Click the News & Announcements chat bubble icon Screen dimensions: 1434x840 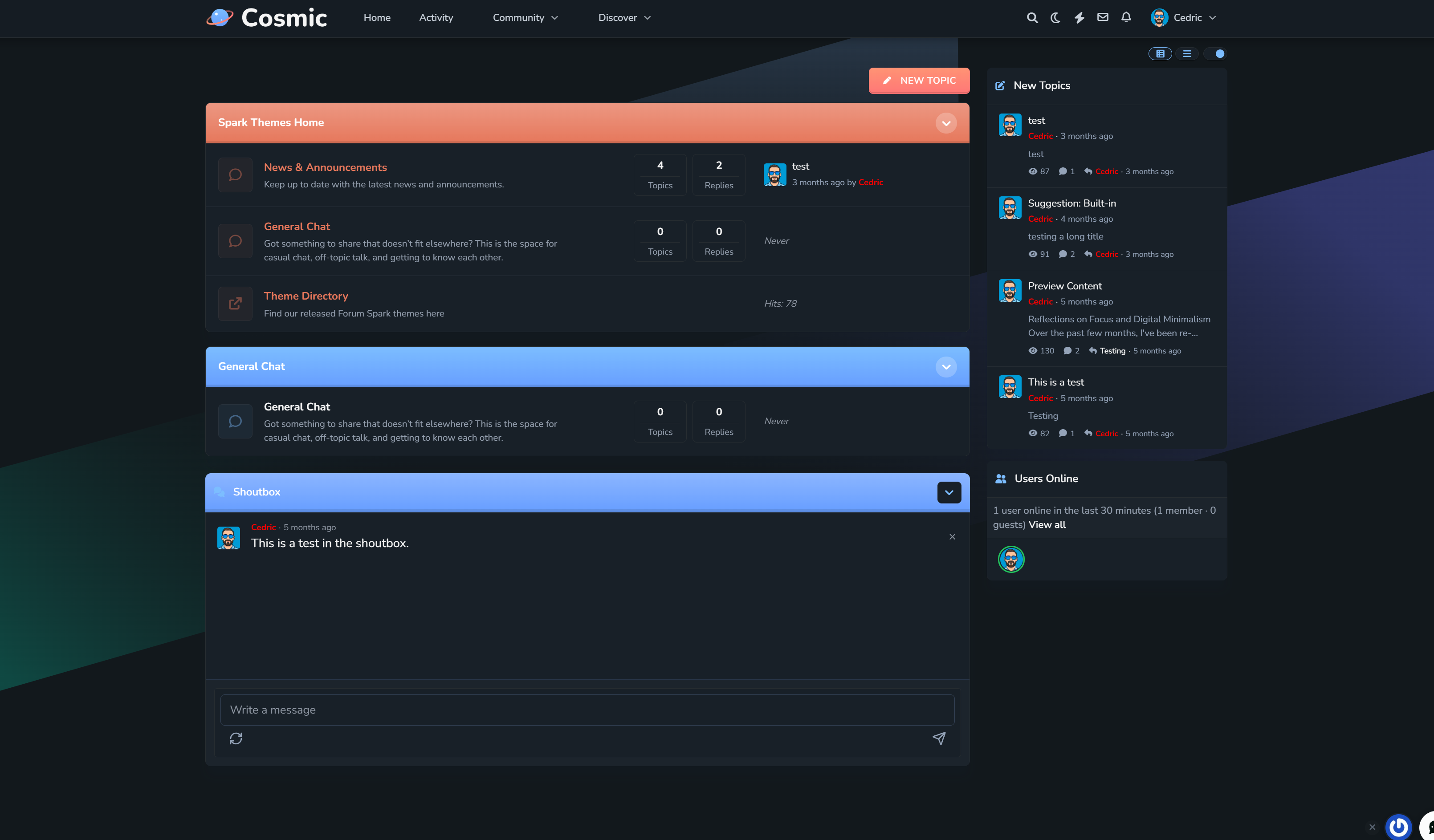[x=235, y=174]
